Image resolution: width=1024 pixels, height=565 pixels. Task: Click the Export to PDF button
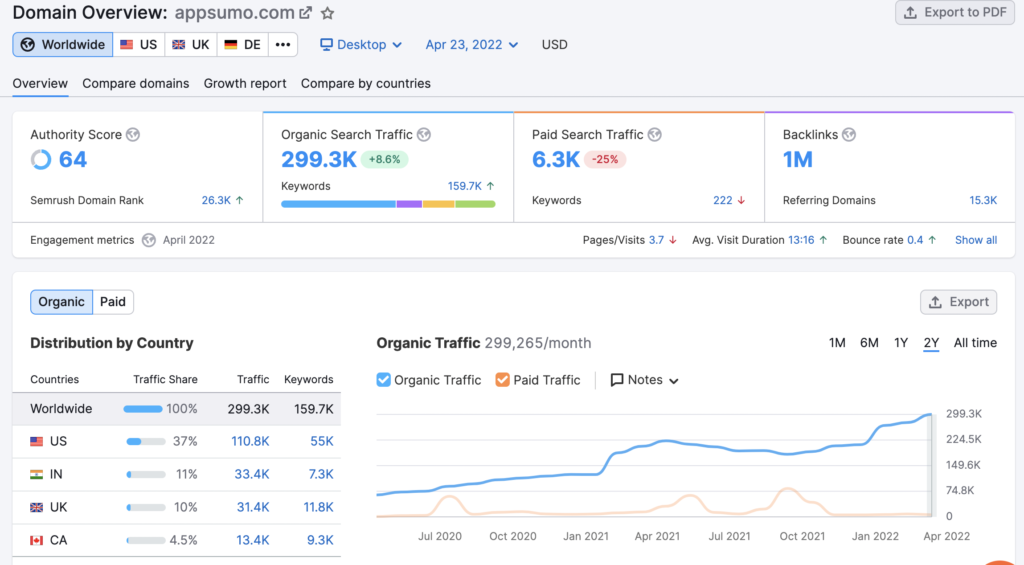point(955,12)
